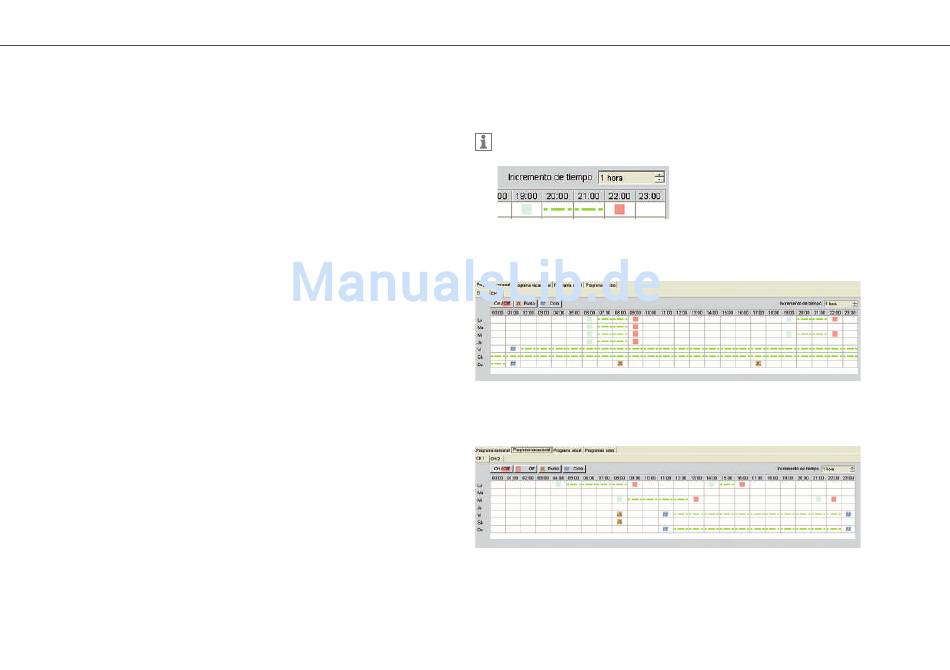The width and height of the screenshot is (950, 670).
Task: Select Ju Off marker at 09:00 in middle window
Action: pyautogui.click(x=636, y=341)
